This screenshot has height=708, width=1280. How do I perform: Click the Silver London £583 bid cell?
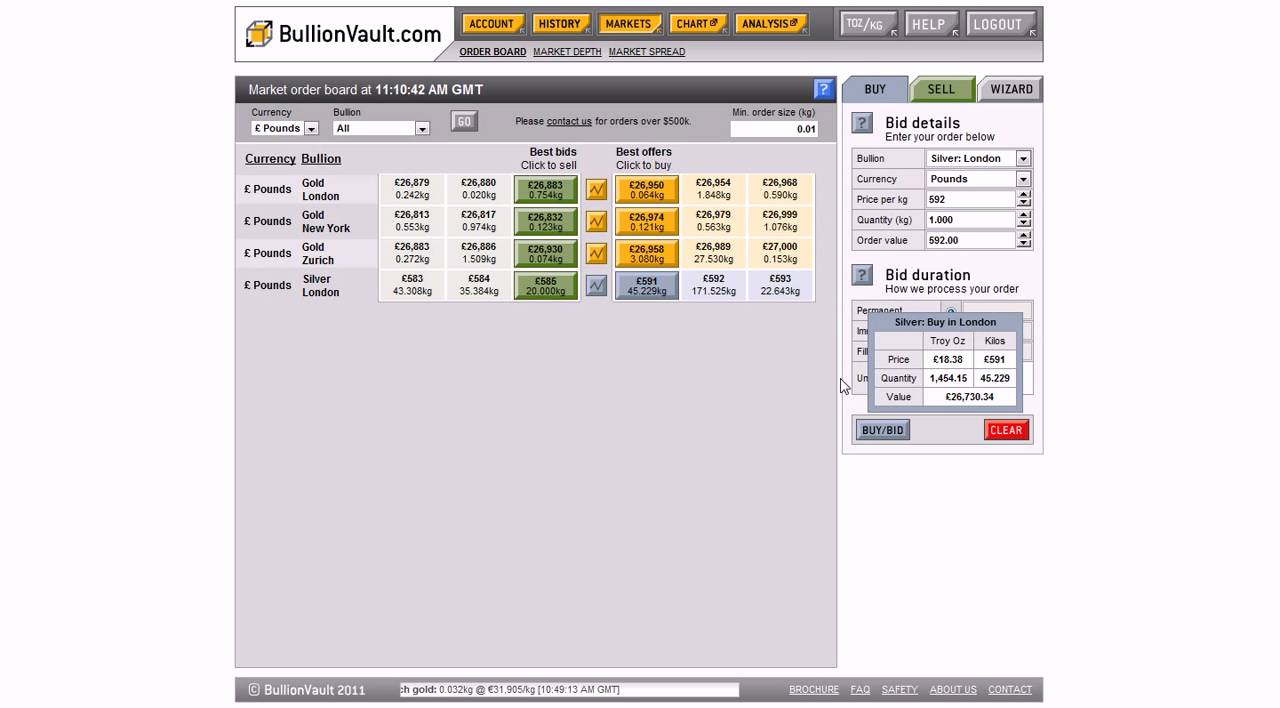pyautogui.click(x=412, y=285)
